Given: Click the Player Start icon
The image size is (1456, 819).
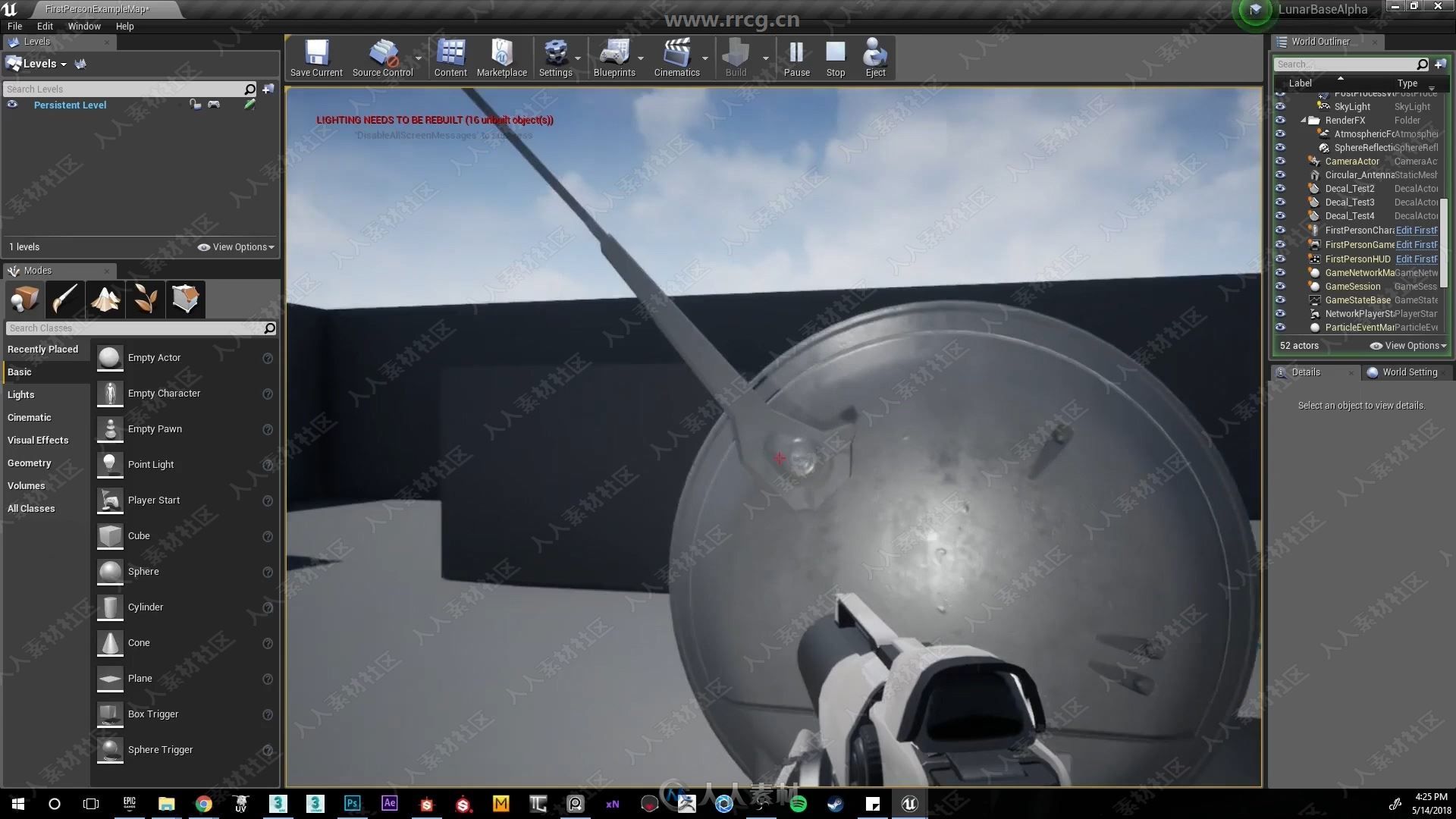Looking at the screenshot, I should click(x=110, y=500).
